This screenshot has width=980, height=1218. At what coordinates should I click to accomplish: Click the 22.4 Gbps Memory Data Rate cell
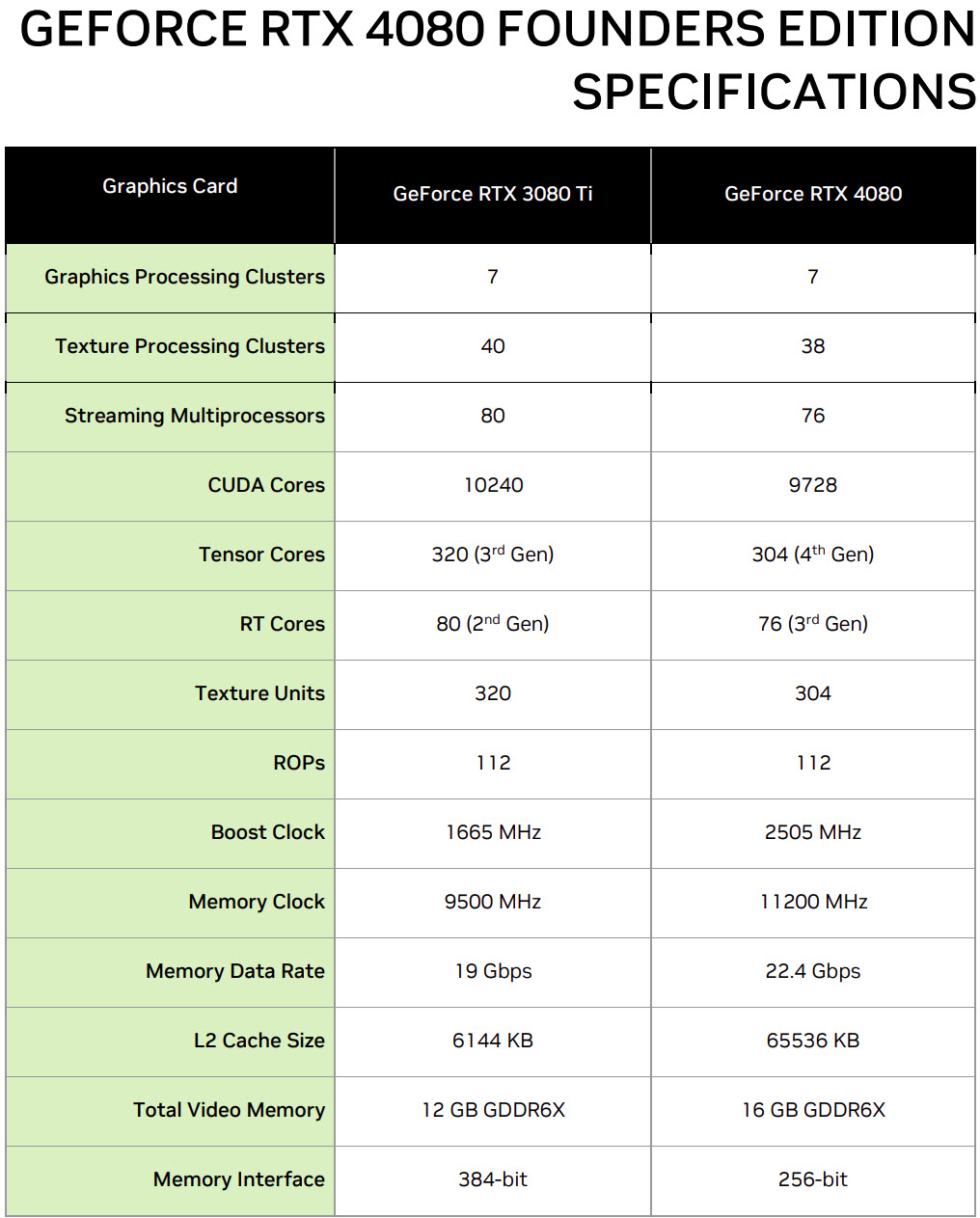(813, 971)
